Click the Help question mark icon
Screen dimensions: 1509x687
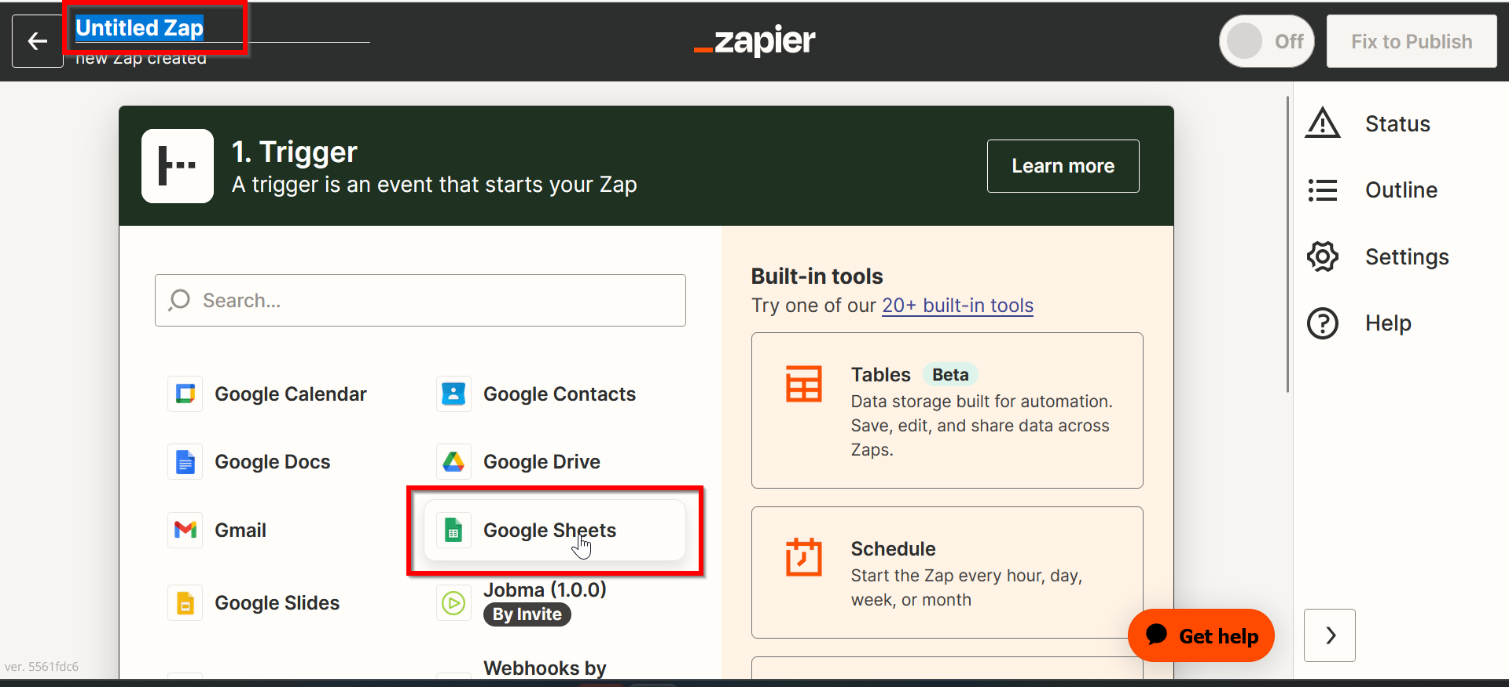coord(1323,323)
